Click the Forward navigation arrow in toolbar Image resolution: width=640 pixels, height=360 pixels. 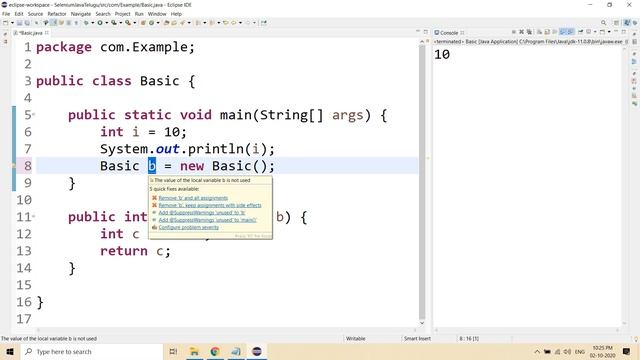248,23
